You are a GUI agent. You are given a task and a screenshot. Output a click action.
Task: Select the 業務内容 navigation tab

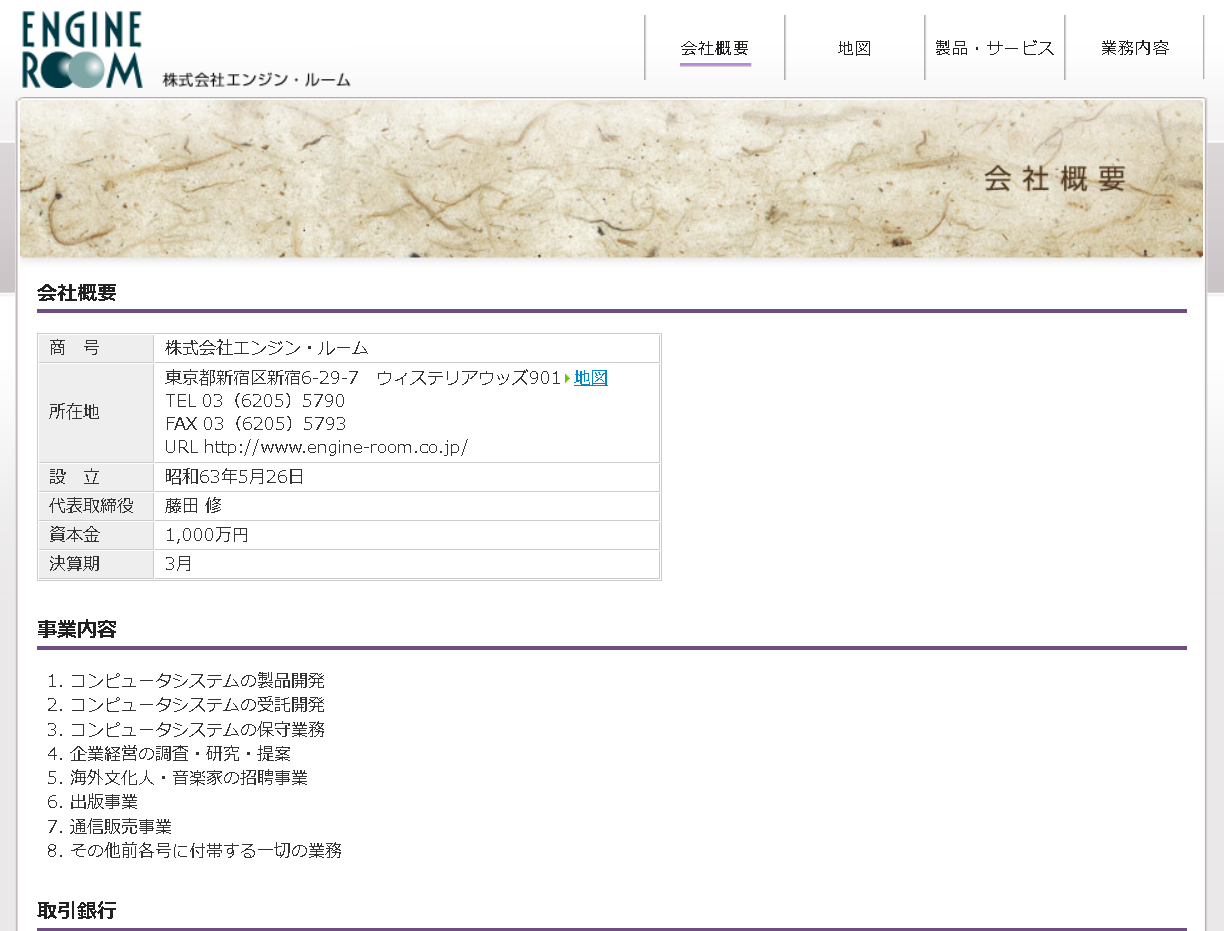click(x=1134, y=47)
